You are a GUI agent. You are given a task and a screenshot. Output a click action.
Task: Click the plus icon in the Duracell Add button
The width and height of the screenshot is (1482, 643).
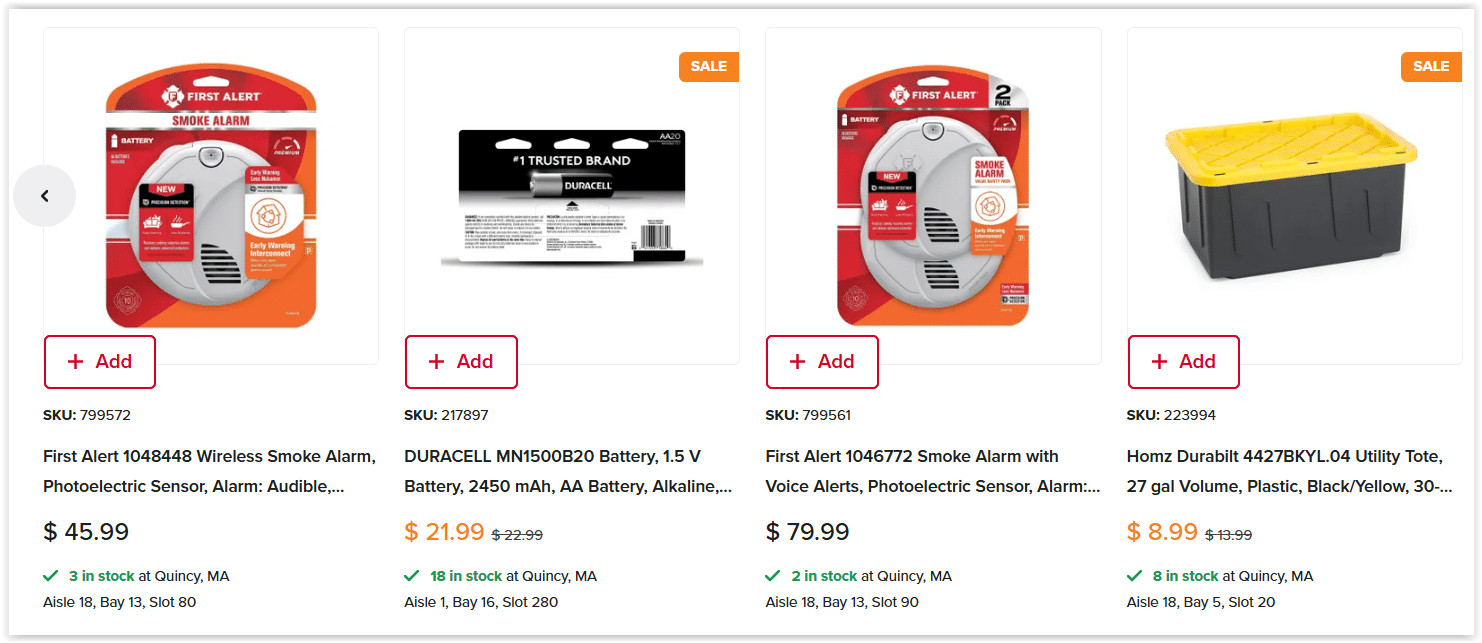coord(437,361)
